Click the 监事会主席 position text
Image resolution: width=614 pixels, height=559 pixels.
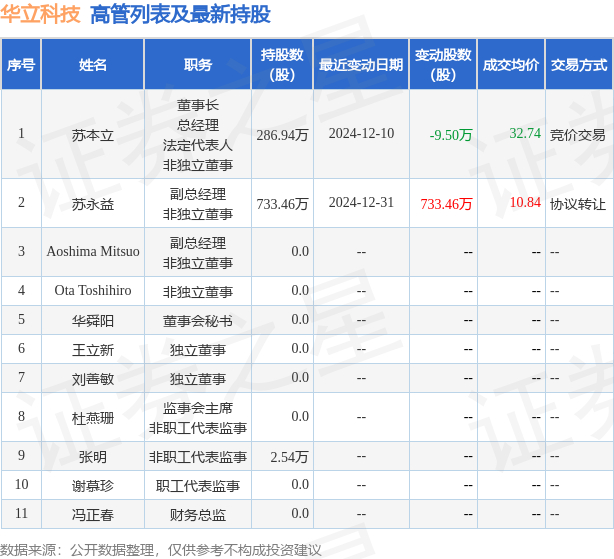click(198, 408)
